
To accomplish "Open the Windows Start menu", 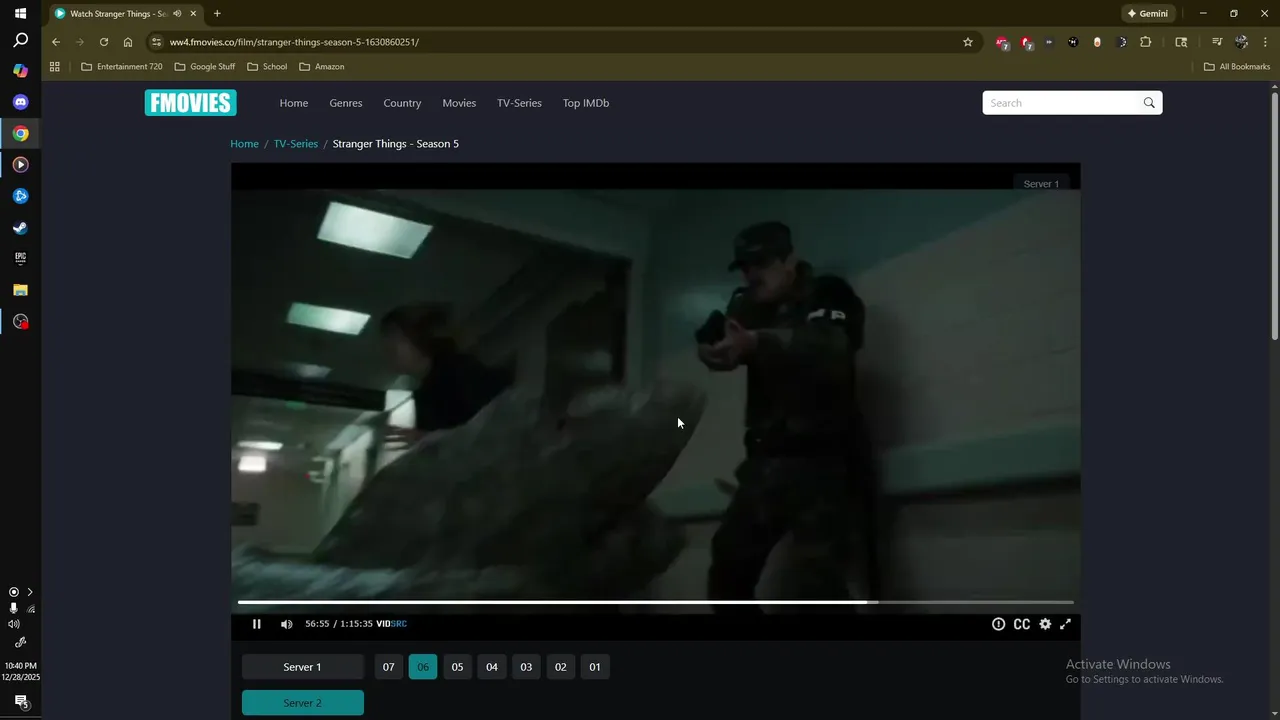I will click(20, 14).
